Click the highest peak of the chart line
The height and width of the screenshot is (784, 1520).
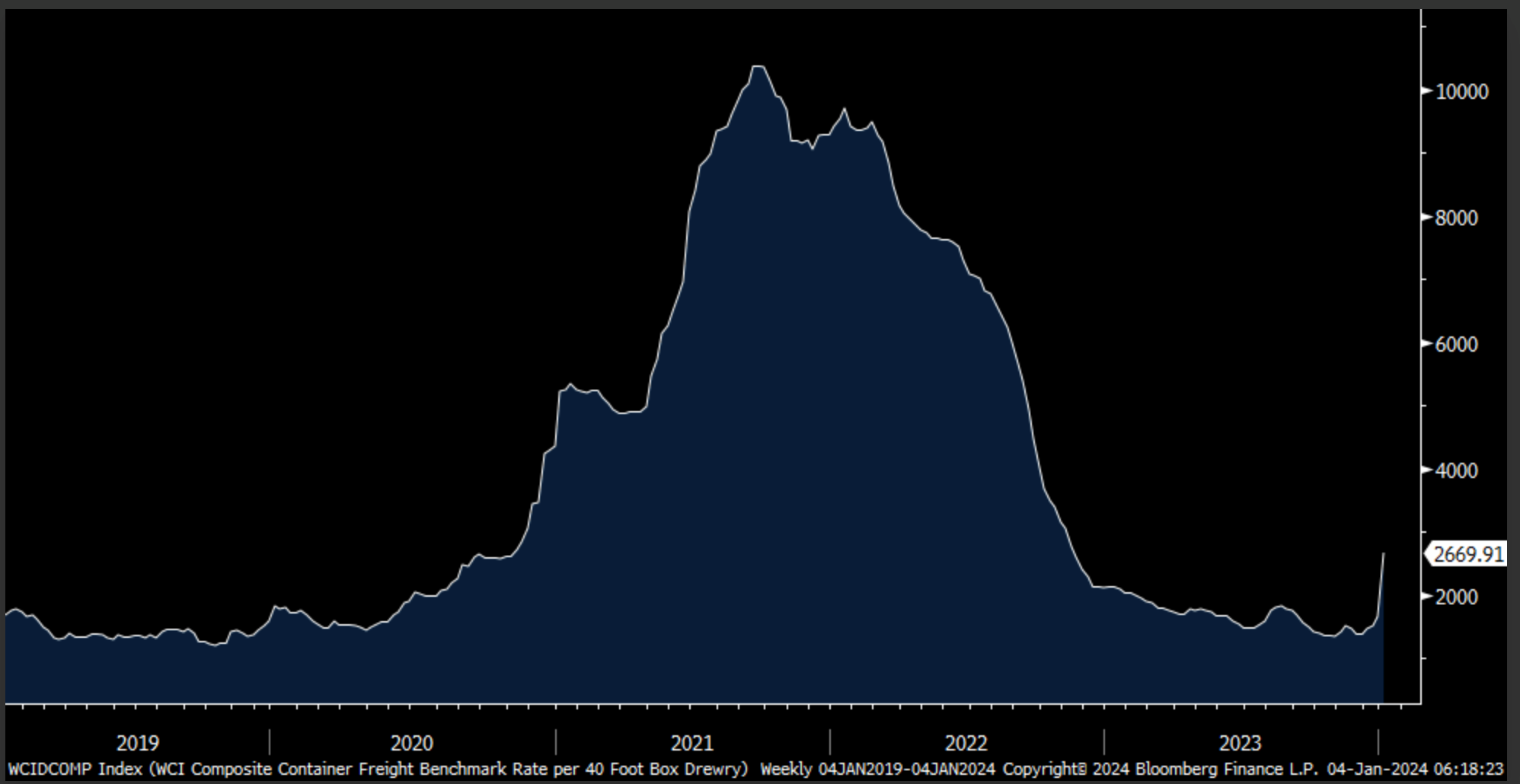pos(758,67)
